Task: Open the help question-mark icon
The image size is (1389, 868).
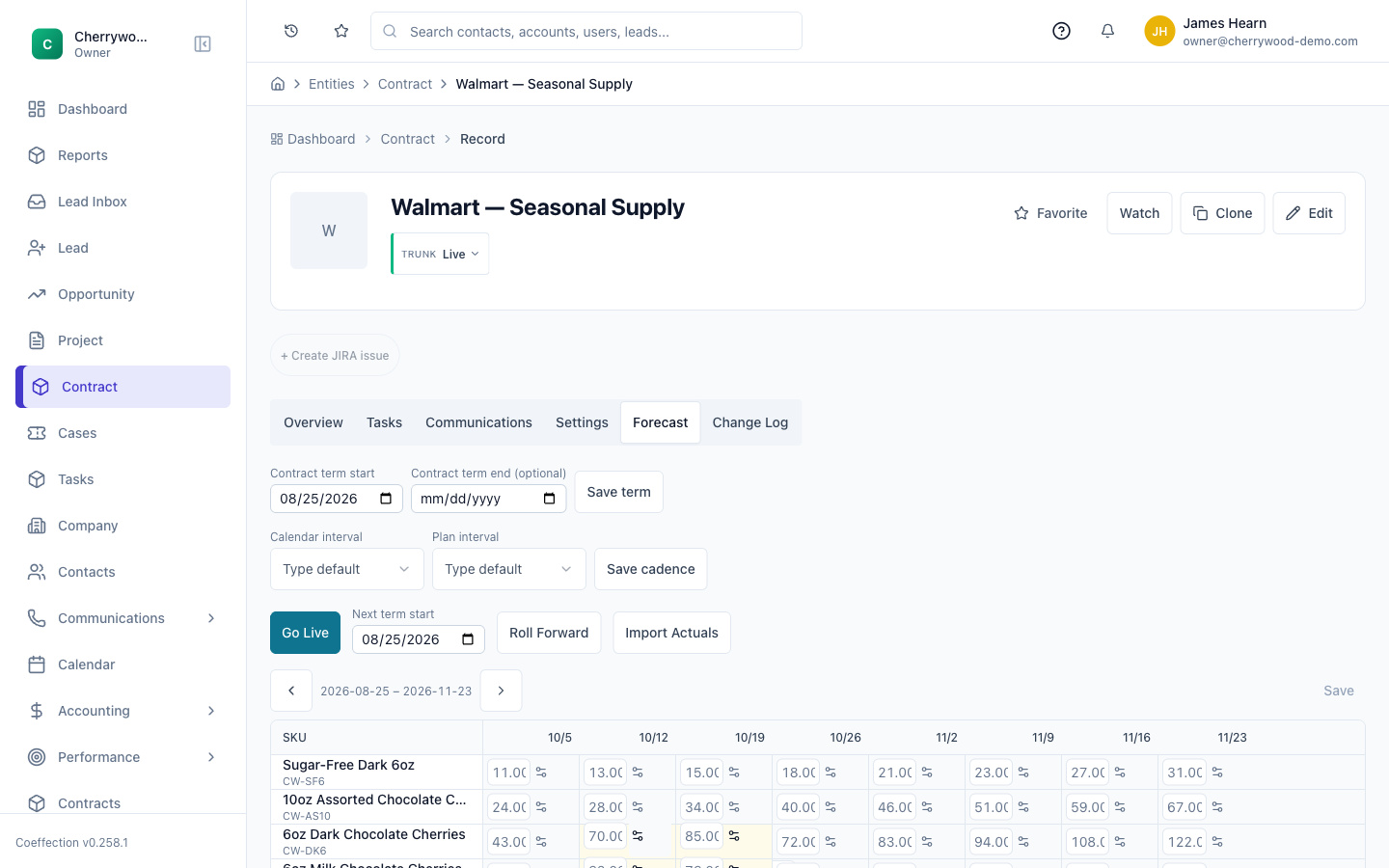Action: 1061,31
